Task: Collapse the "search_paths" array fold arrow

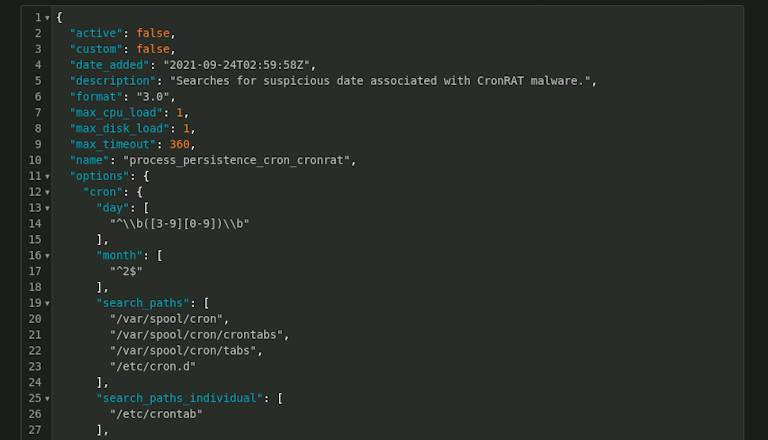Action: [x=48, y=303]
